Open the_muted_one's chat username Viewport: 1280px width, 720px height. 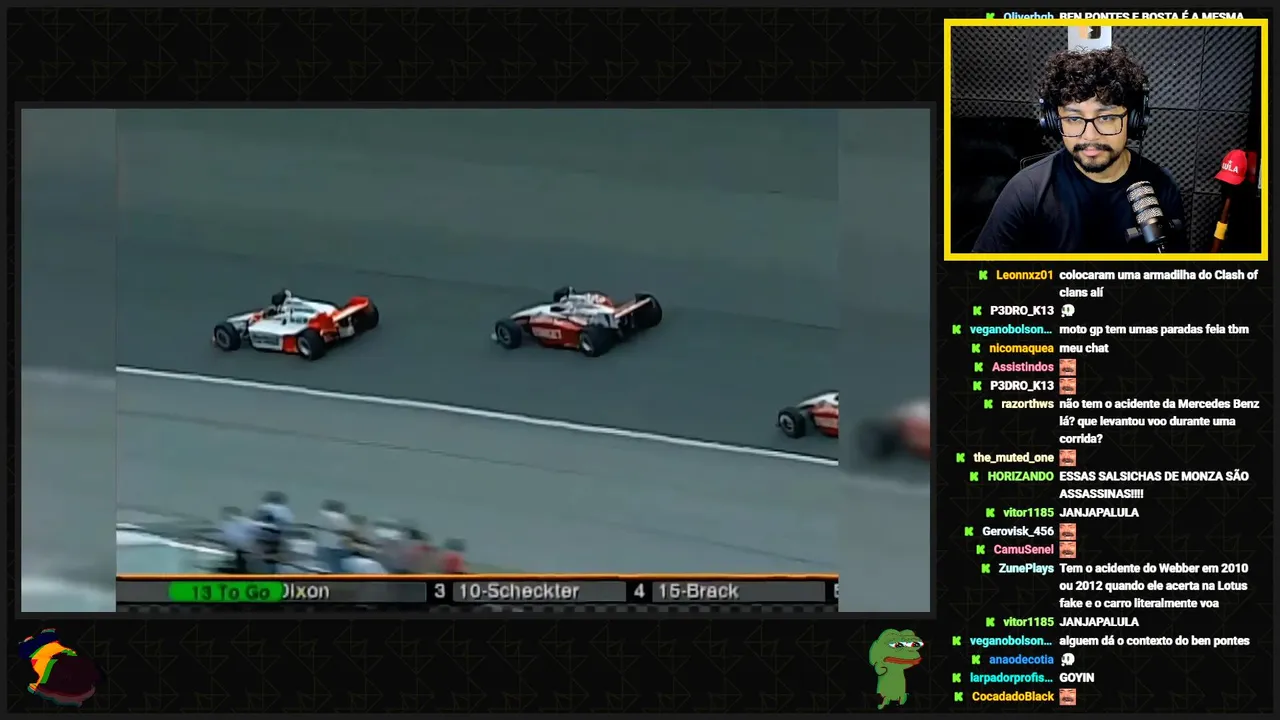(x=1013, y=458)
